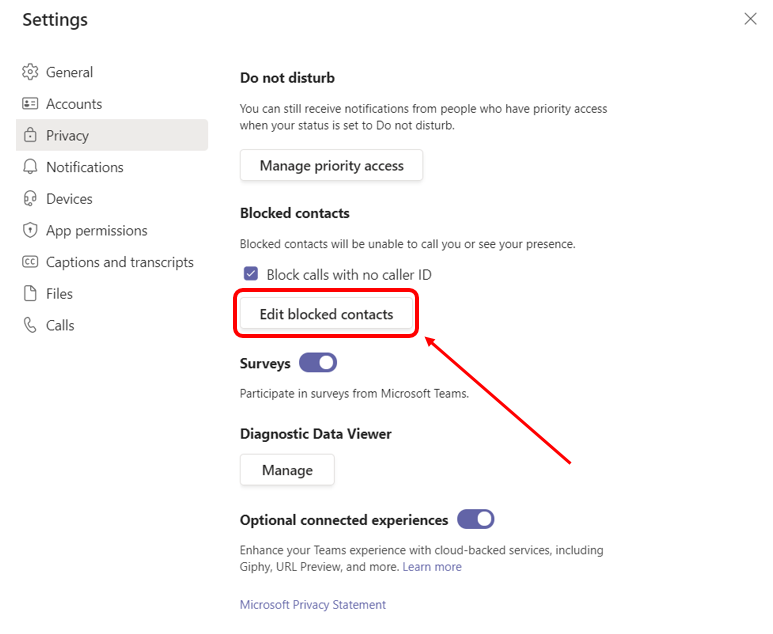Click the Captions CC icon
The height and width of the screenshot is (634, 773).
coord(30,262)
